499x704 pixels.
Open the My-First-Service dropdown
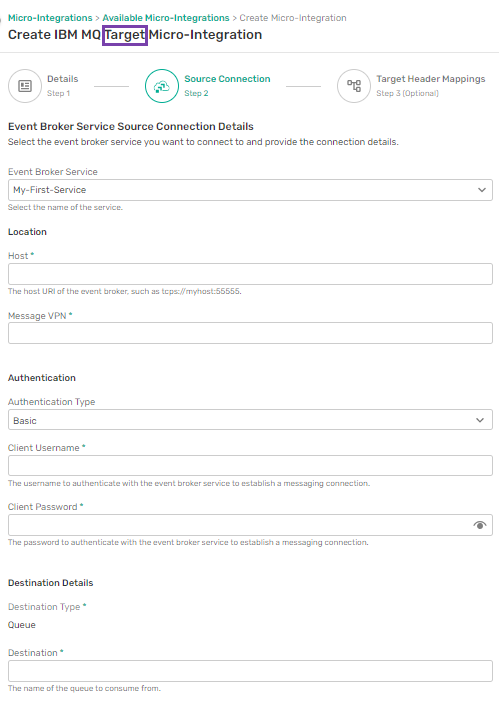point(250,190)
